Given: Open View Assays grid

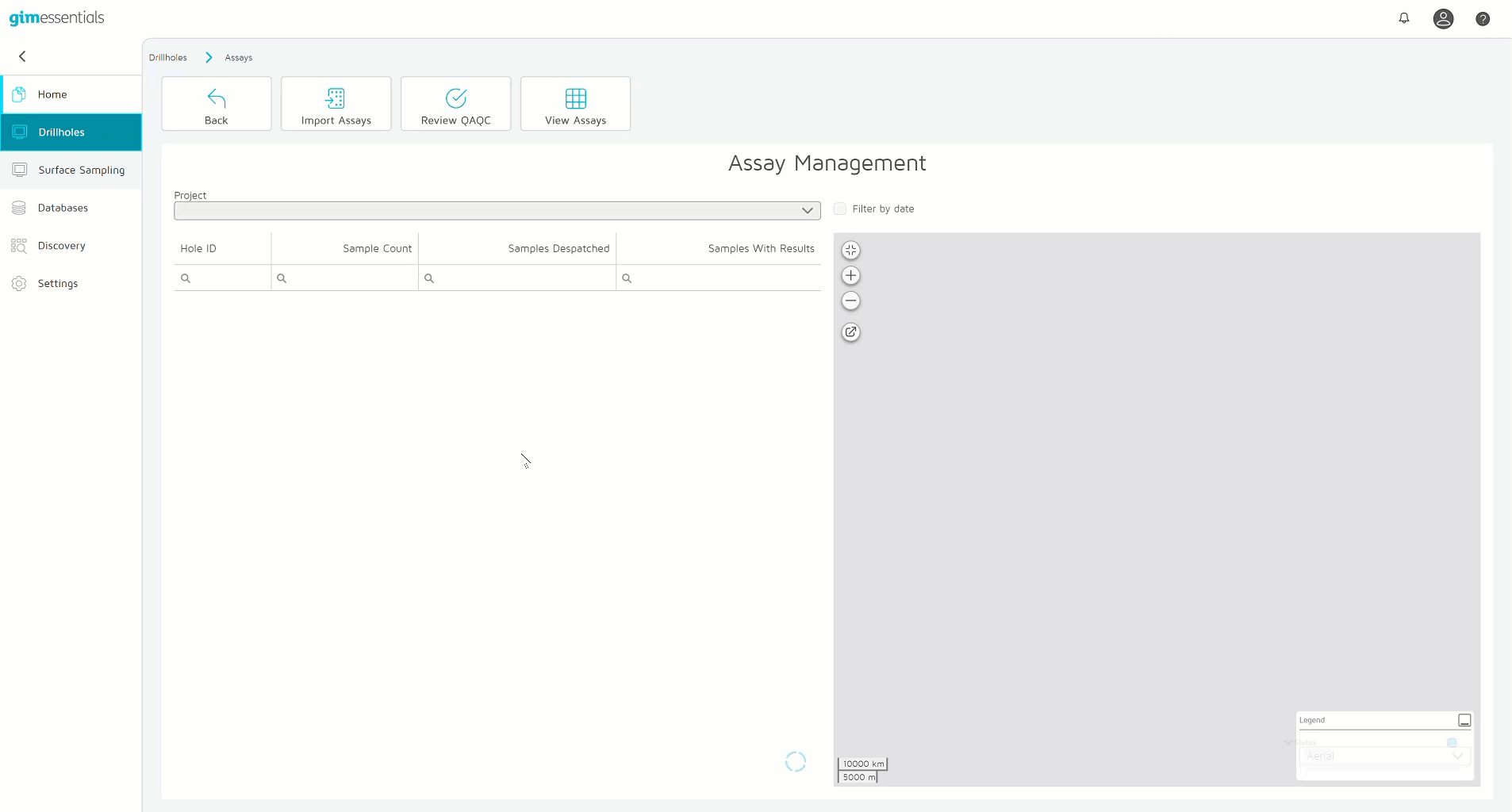Looking at the screenshot, I should point(575,104).
